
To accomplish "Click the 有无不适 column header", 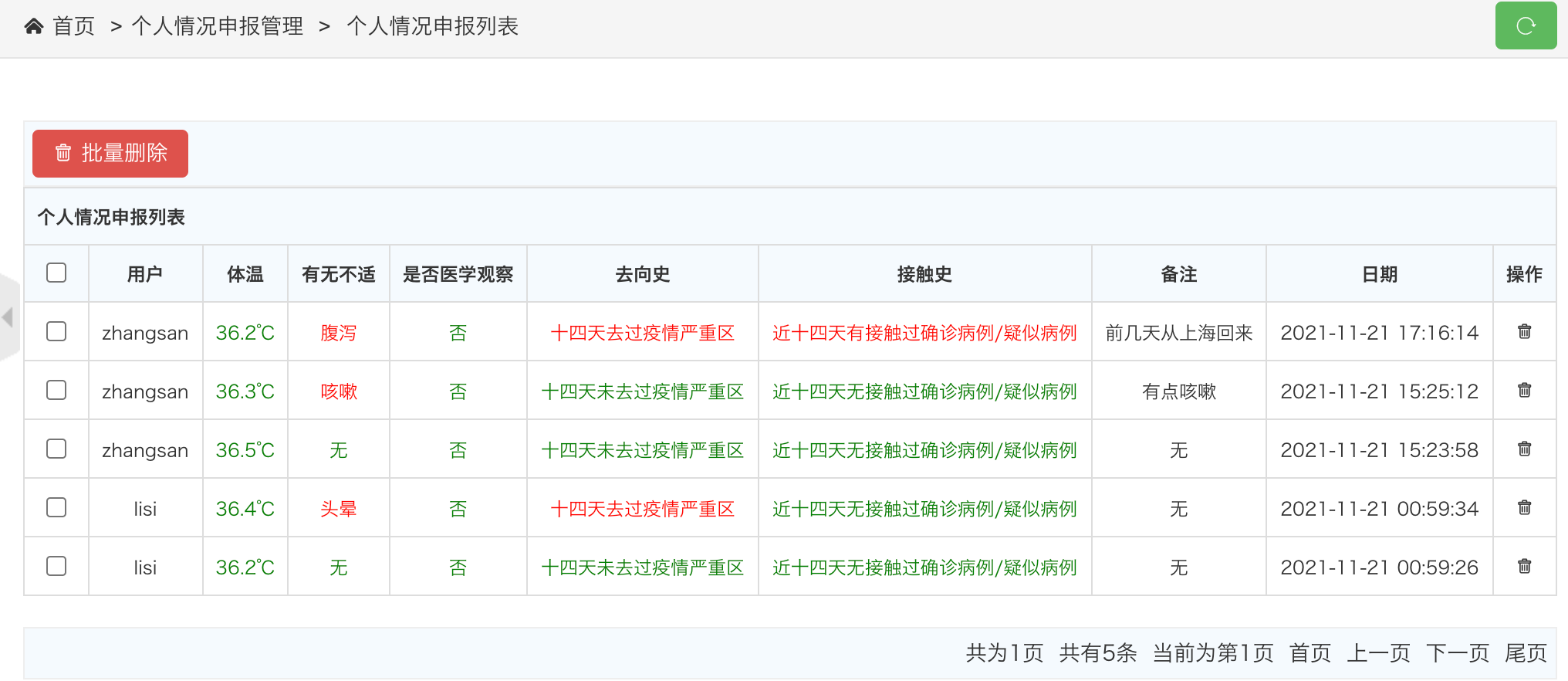I will pyautogui.click(x=339, y=274).
